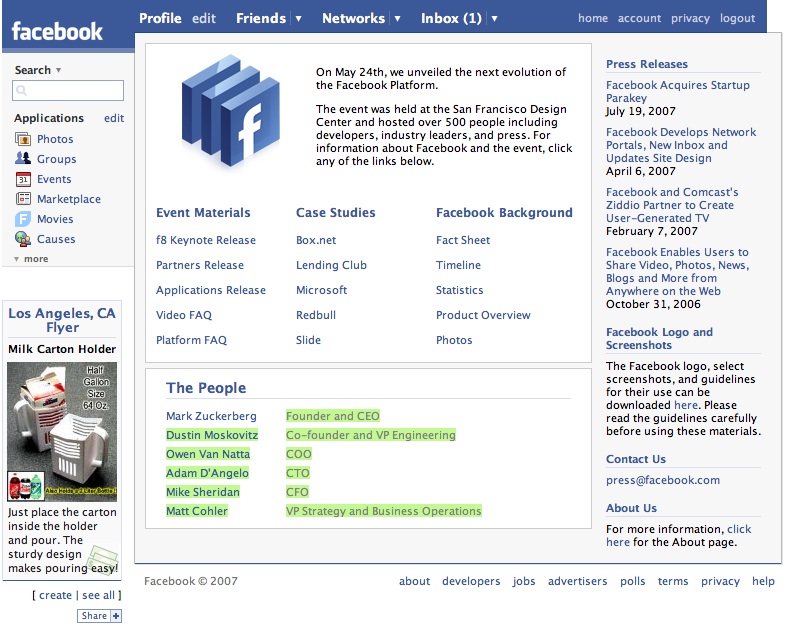The height and width of the screenshot is (637, 794).
Task: Click the magnifier icon in search box
Action: coord(21,91)
